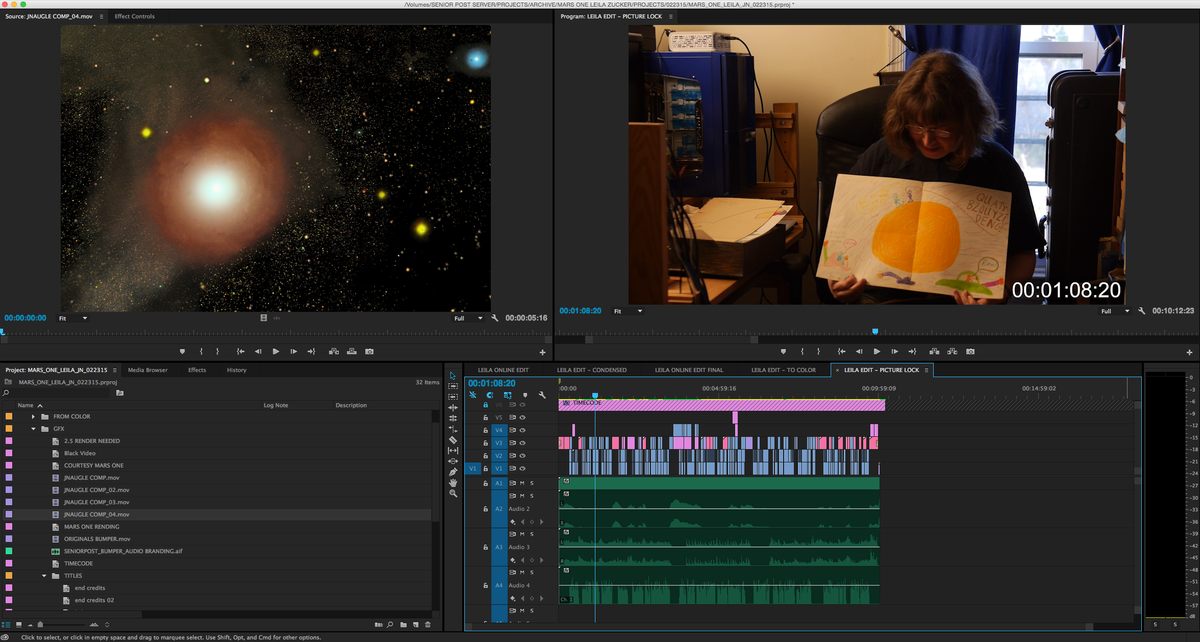Open Source monitor Fit zoom dropdown
This screenshot has width=1200, height=642.
[73, 318]
